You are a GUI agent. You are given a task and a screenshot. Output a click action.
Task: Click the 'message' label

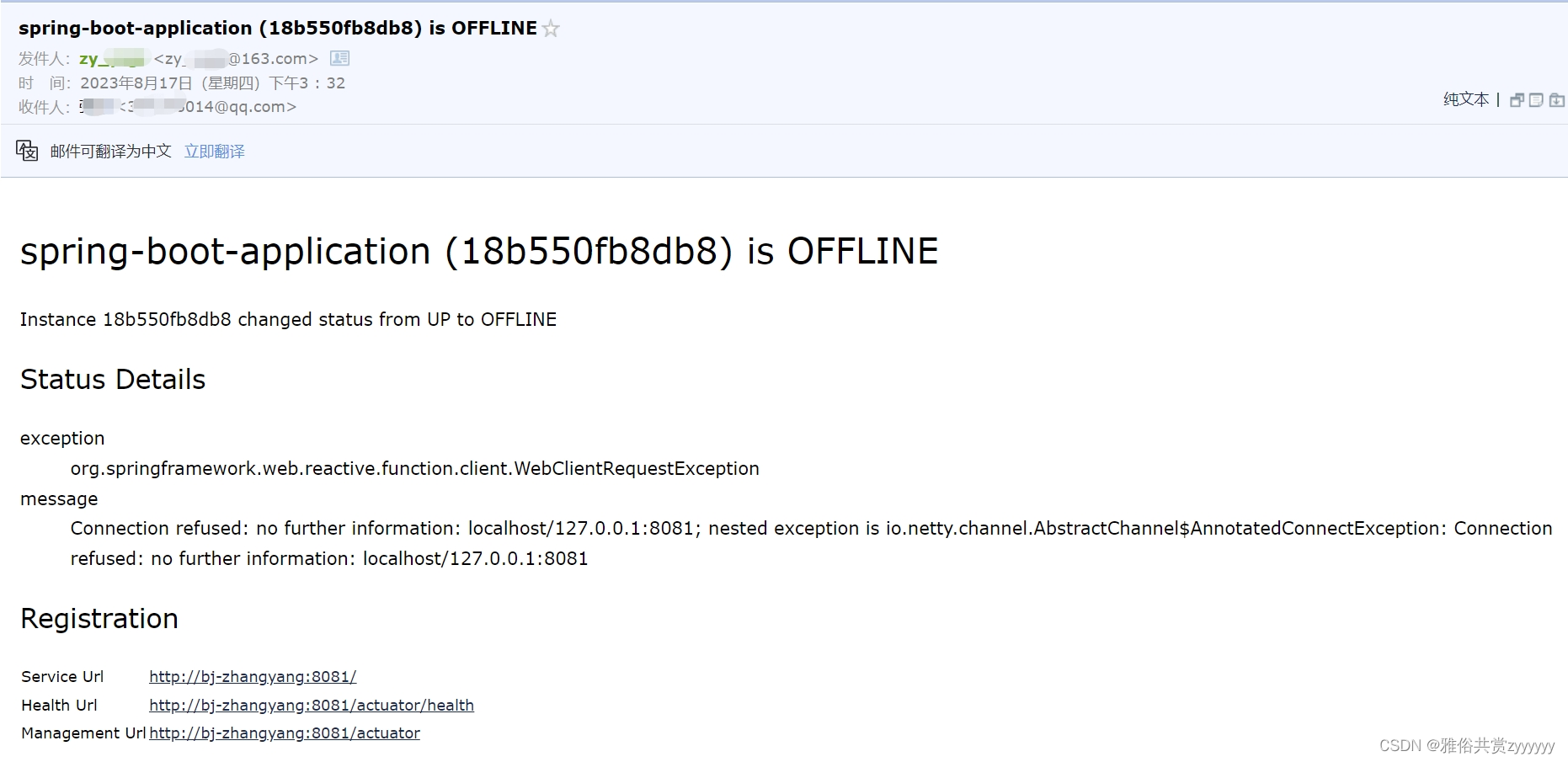[x=59, y=499]
